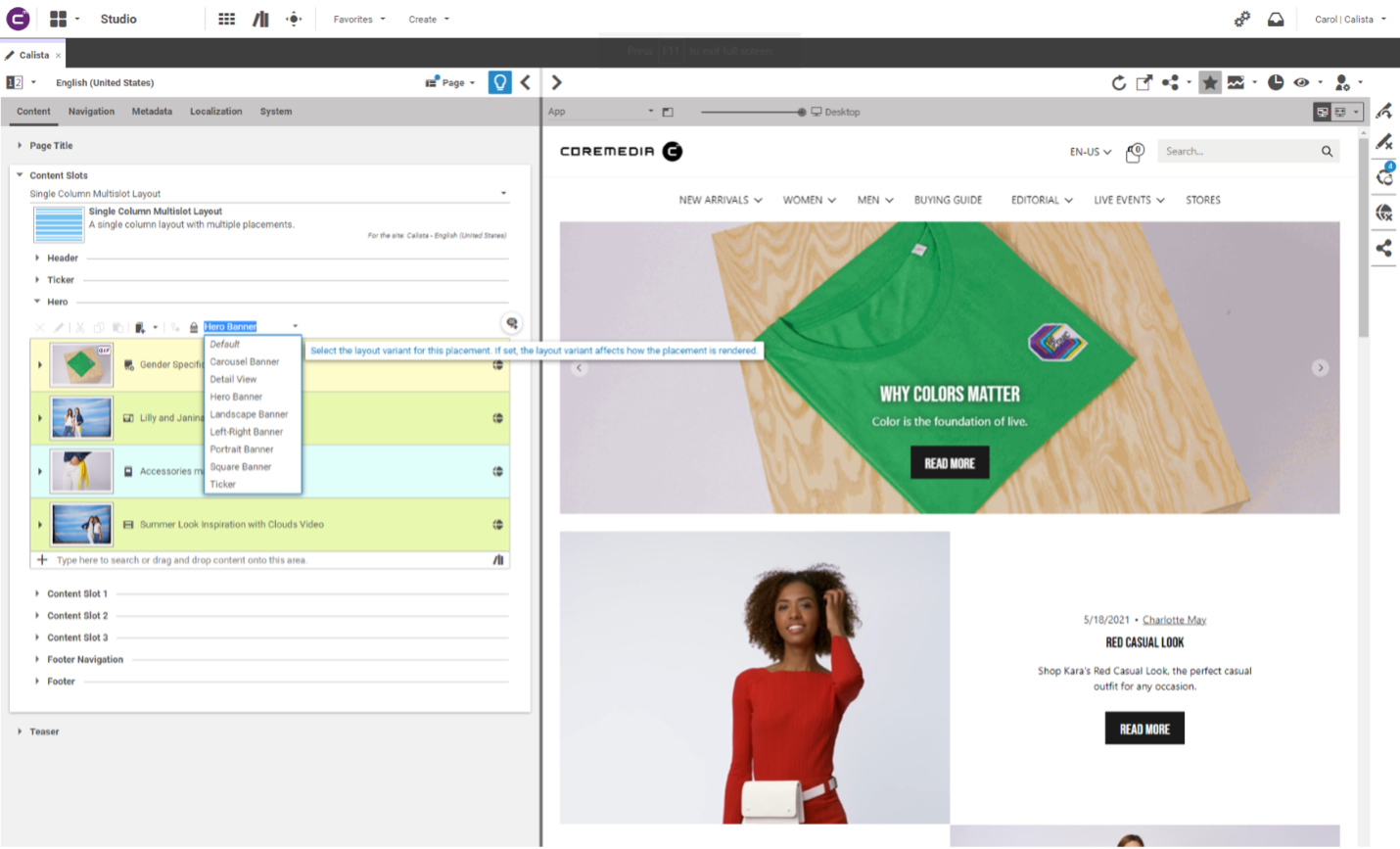Click READ MORE on Why Colors Matter banner
Viewport: 1400px width, 849px height.
coord(950,463)
